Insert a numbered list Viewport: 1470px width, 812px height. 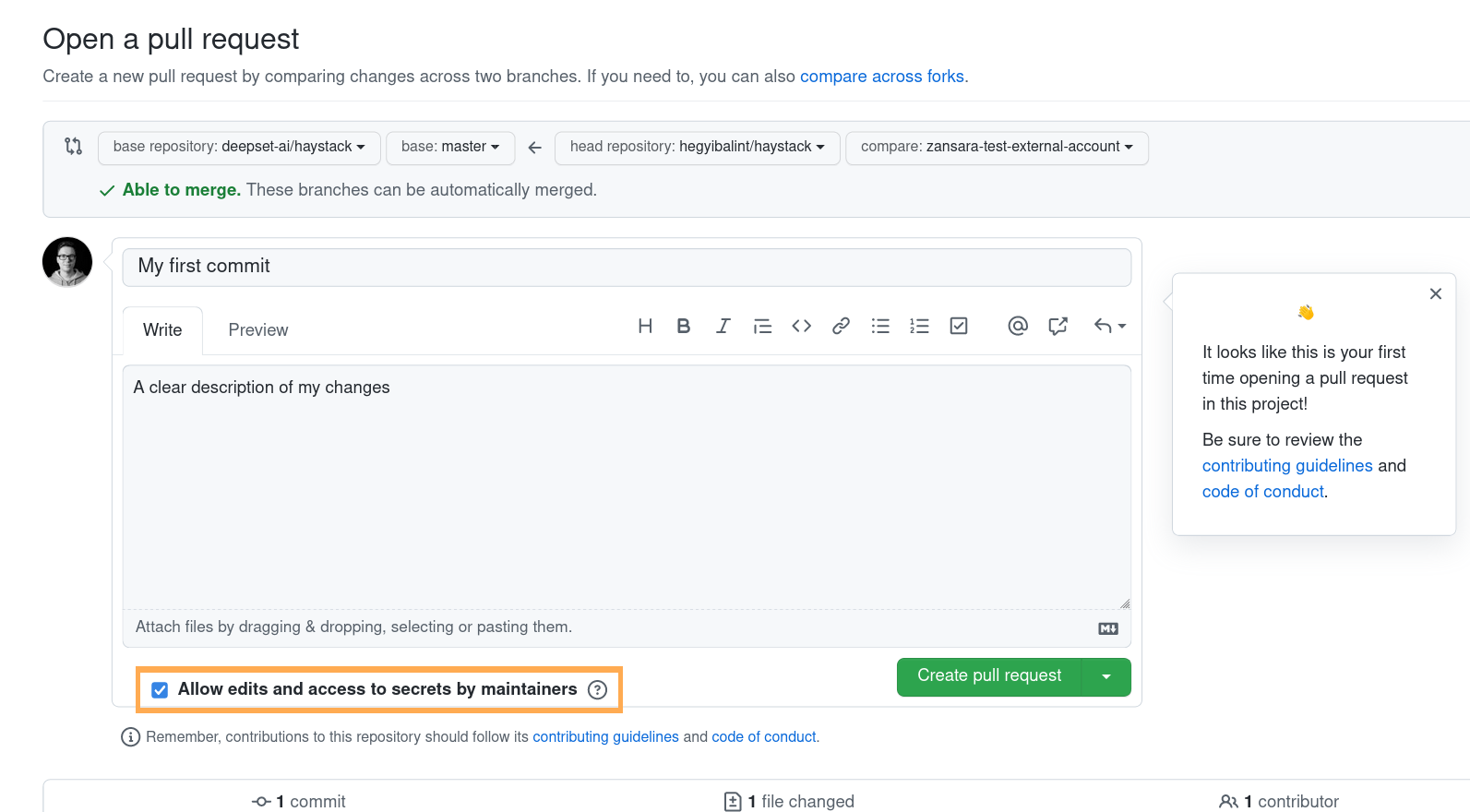919,326
